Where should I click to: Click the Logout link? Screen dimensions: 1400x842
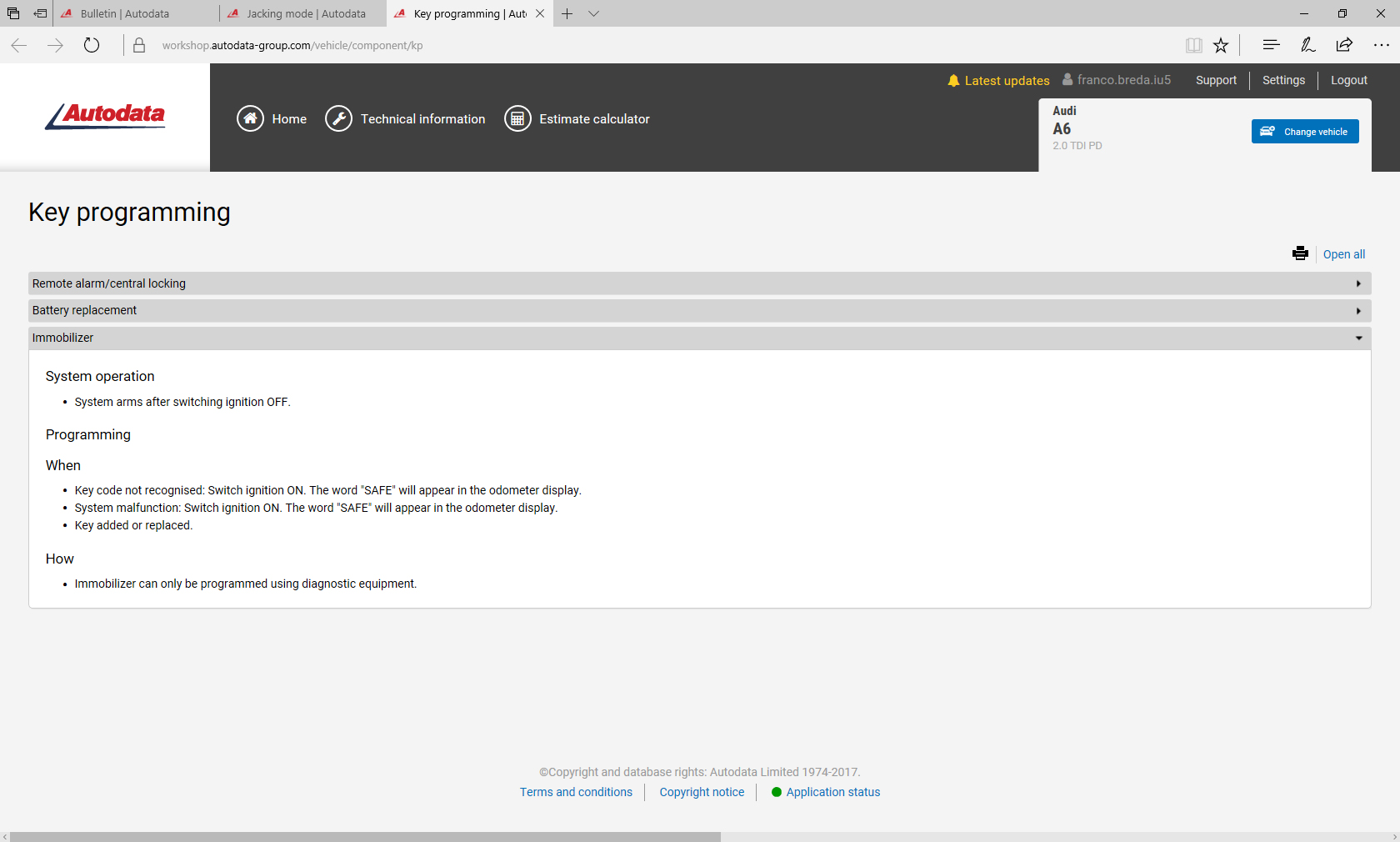pos(1348,80)
